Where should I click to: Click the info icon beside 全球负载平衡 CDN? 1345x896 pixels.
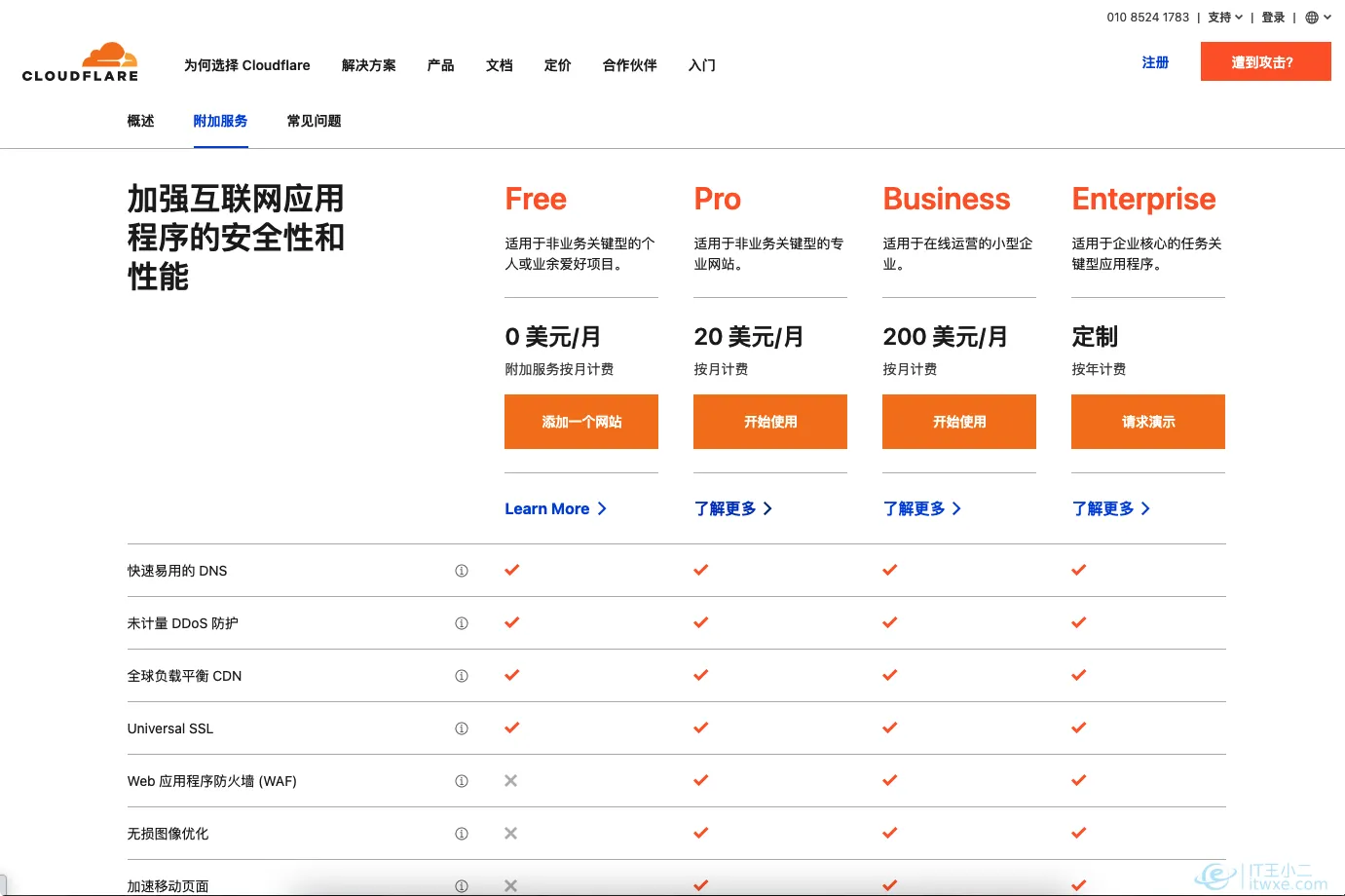[x=462, y=675]
